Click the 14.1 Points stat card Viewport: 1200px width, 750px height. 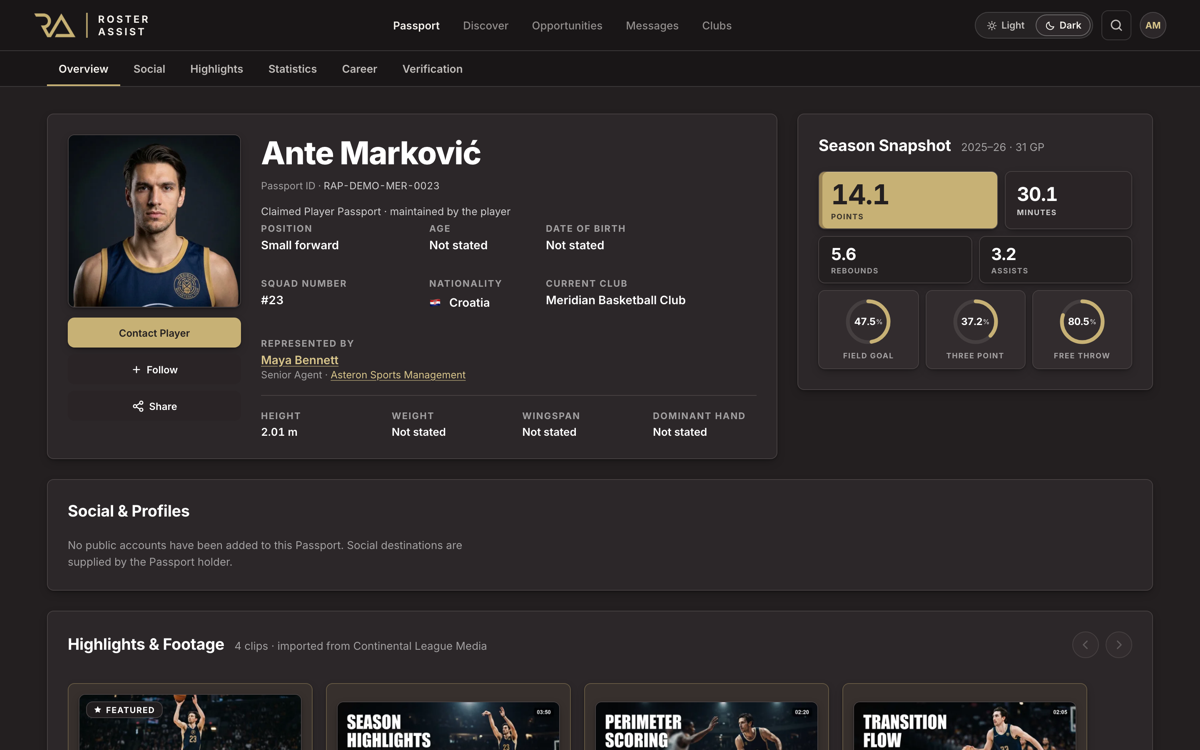[908, 200]
